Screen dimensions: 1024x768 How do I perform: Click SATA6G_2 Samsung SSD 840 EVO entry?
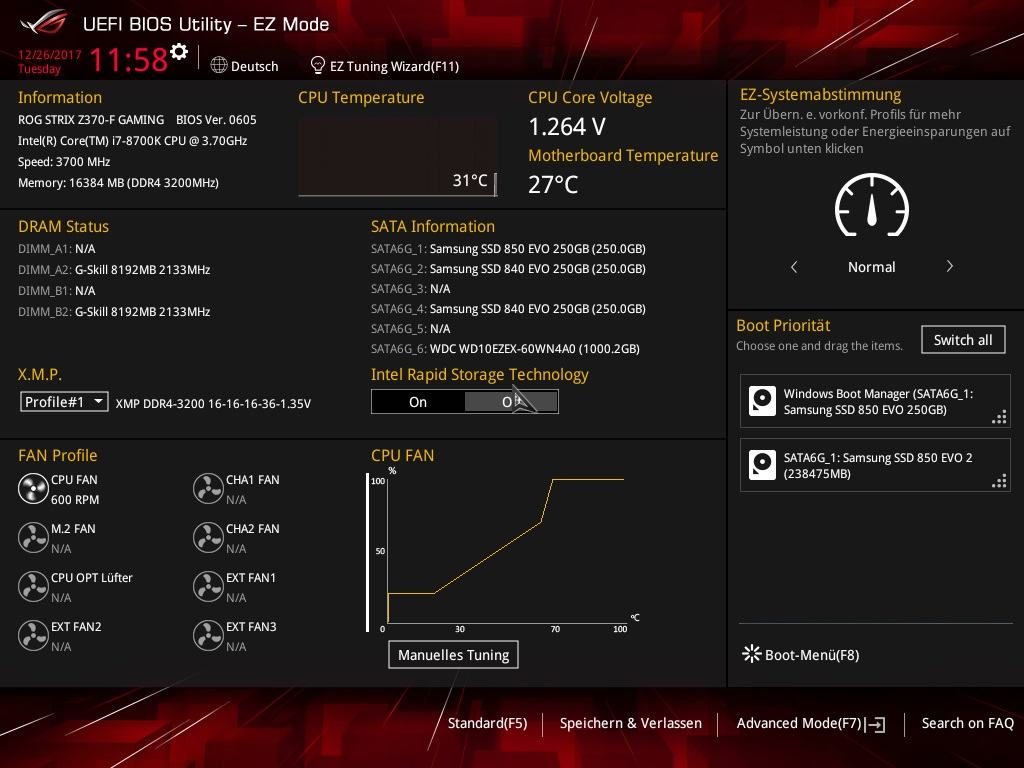508,268
